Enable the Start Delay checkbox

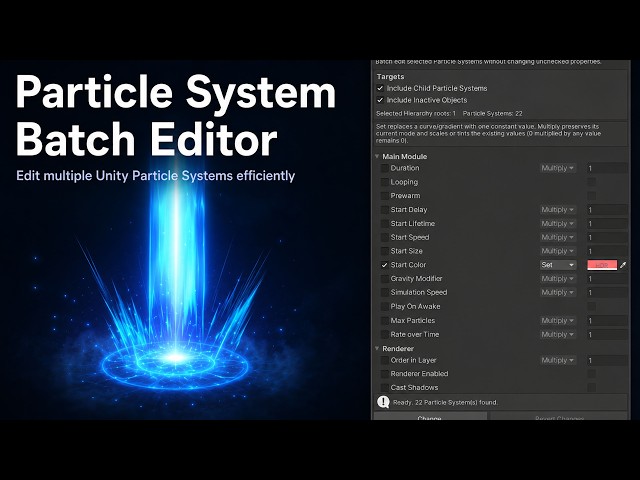[384, 210]
